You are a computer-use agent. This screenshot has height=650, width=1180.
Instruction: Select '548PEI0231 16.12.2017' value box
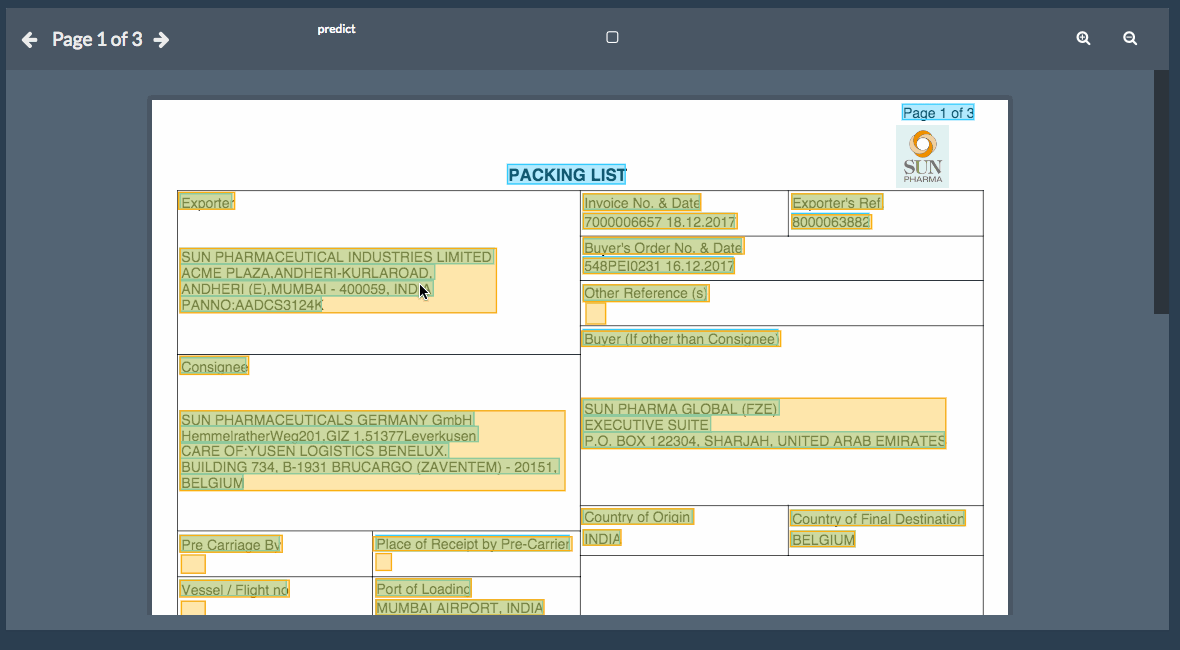click(658, 266)
